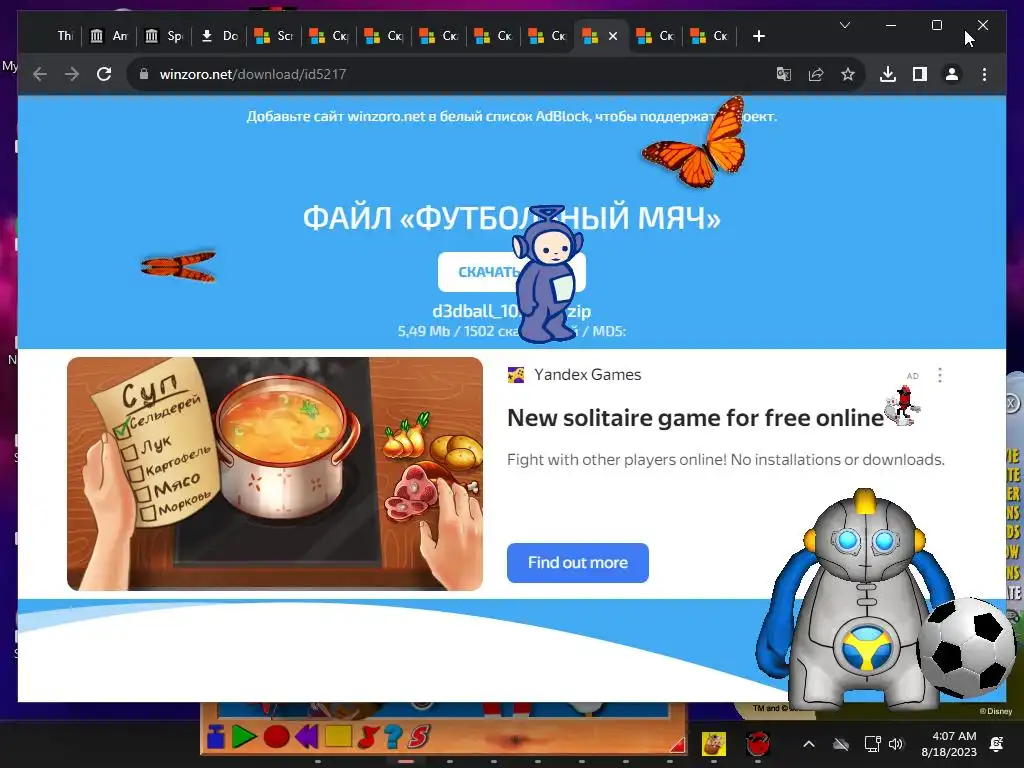Go forward to the next page
This screenshot has width=1024, height=768.
[x=72, y=74]
